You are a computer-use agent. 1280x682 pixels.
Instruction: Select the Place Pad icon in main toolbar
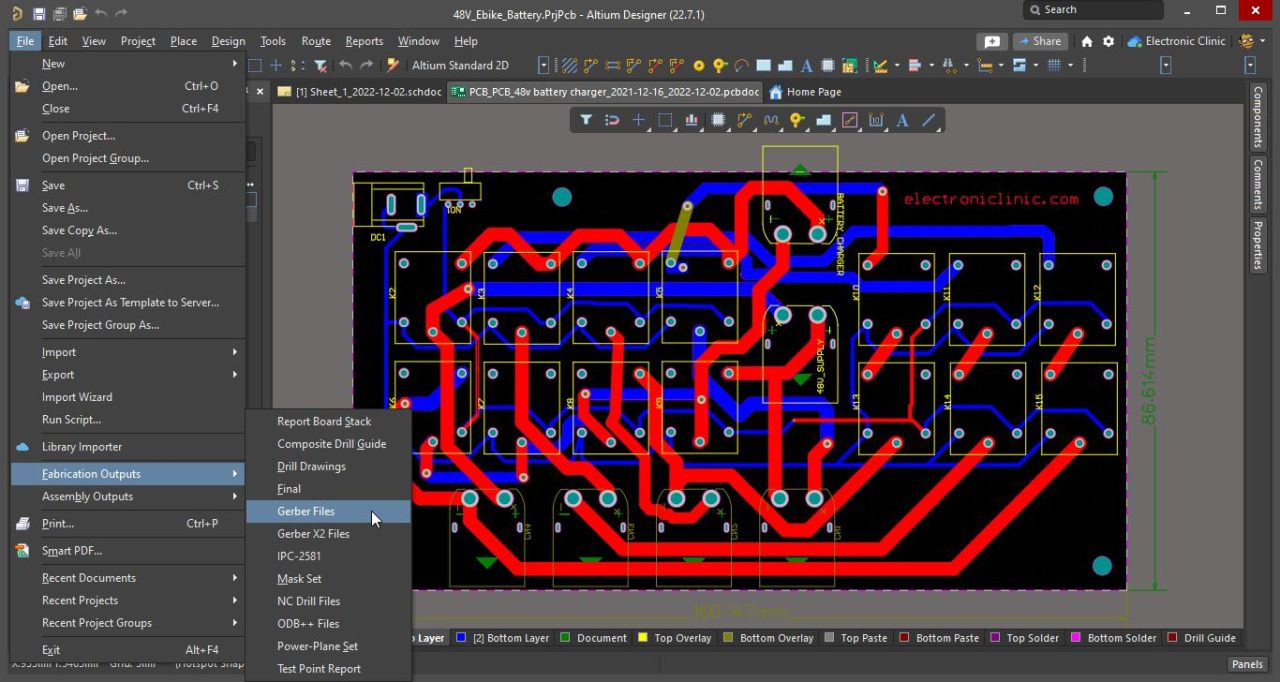point(699,65)
